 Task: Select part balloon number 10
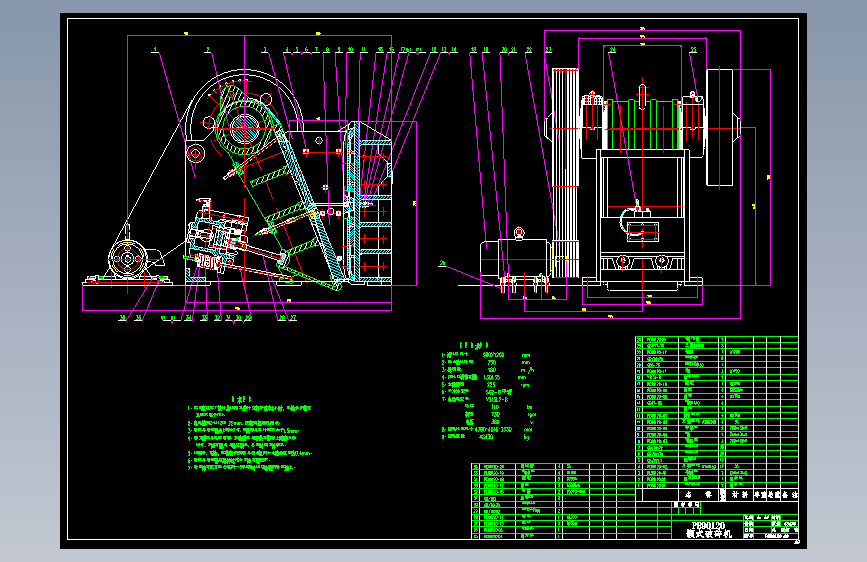click(350, 50)
